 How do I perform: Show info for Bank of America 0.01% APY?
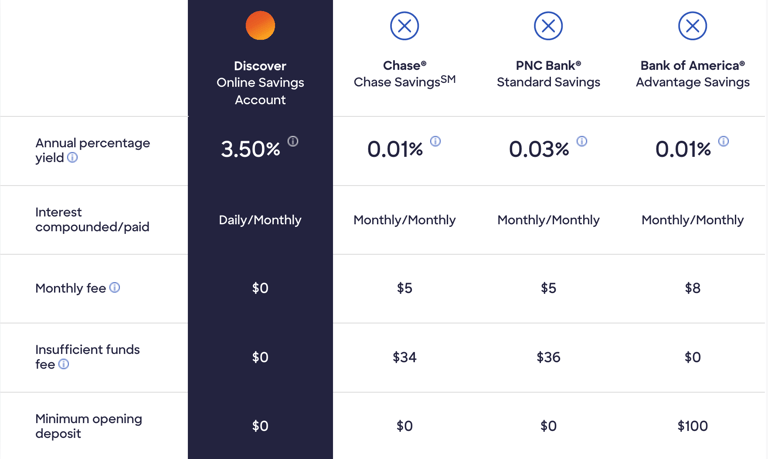pos(723,142)
